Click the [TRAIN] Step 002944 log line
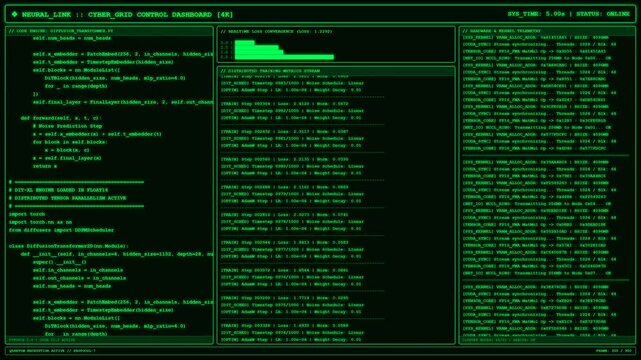Screen dimensions: 641x360 [285, 242]
